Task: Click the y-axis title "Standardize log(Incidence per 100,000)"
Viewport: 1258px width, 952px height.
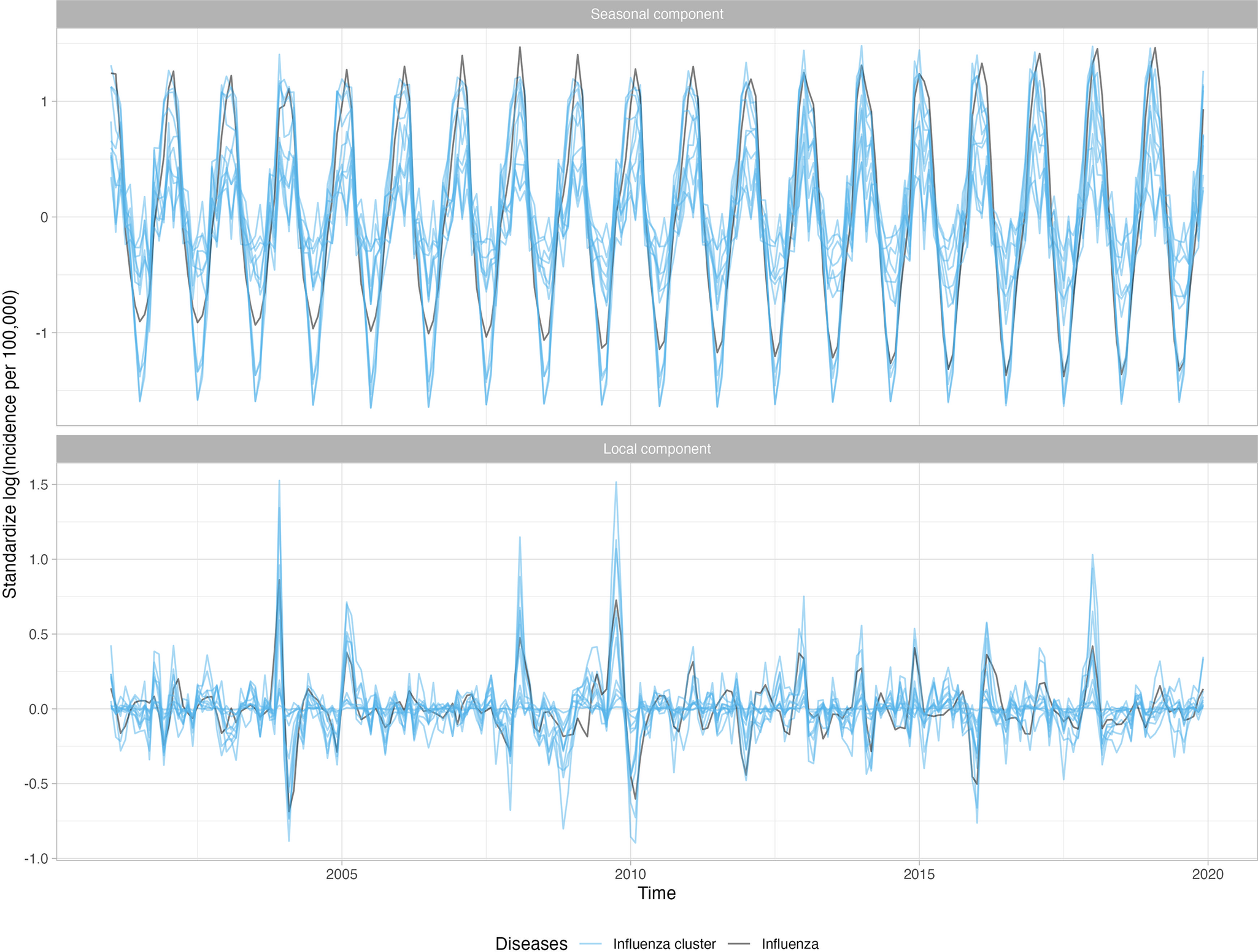Action: tap(10, 444)
